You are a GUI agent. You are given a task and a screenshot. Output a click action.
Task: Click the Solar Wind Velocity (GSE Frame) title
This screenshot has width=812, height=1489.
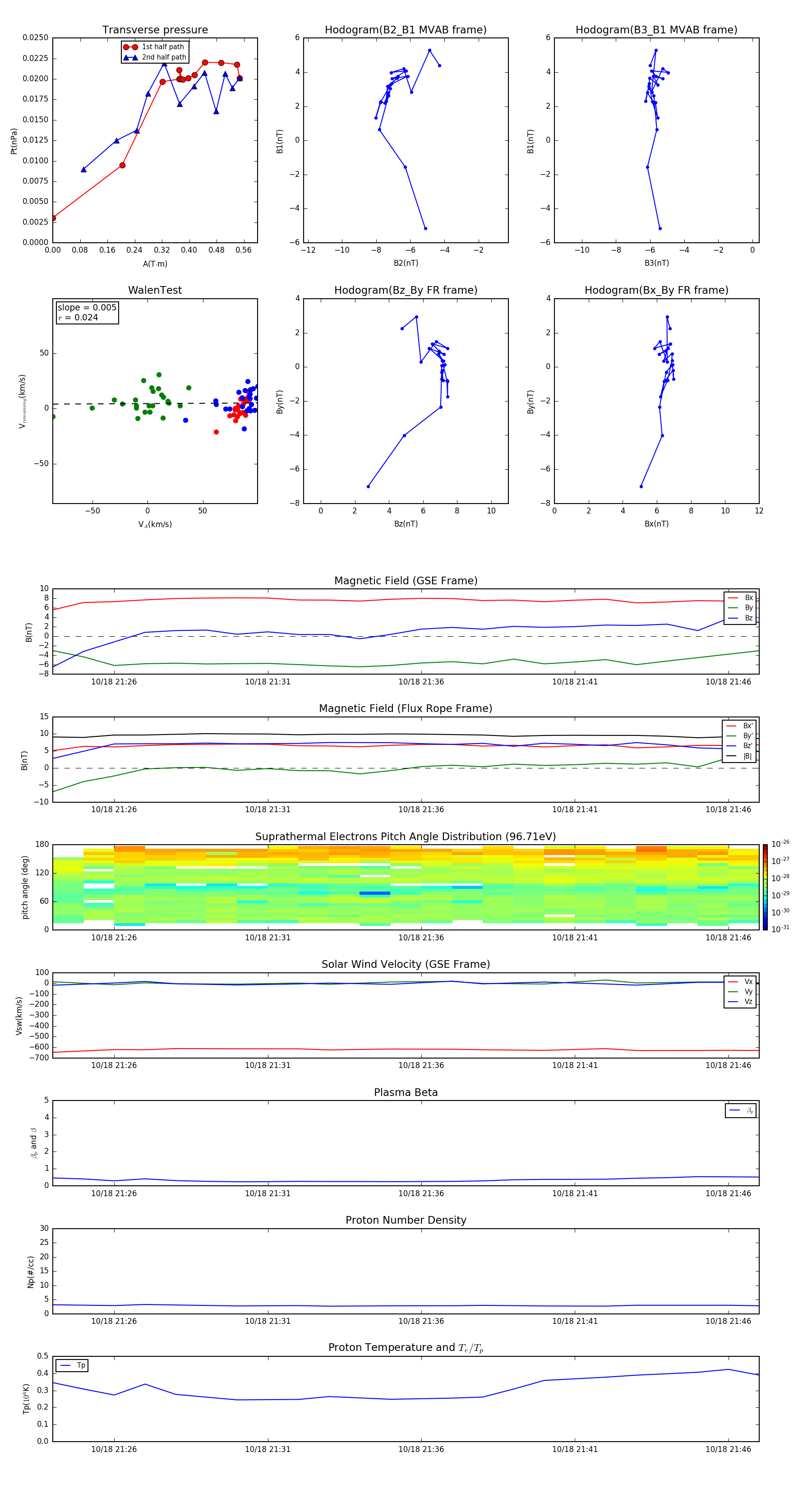pyautogui.click(x=406, y=964)
